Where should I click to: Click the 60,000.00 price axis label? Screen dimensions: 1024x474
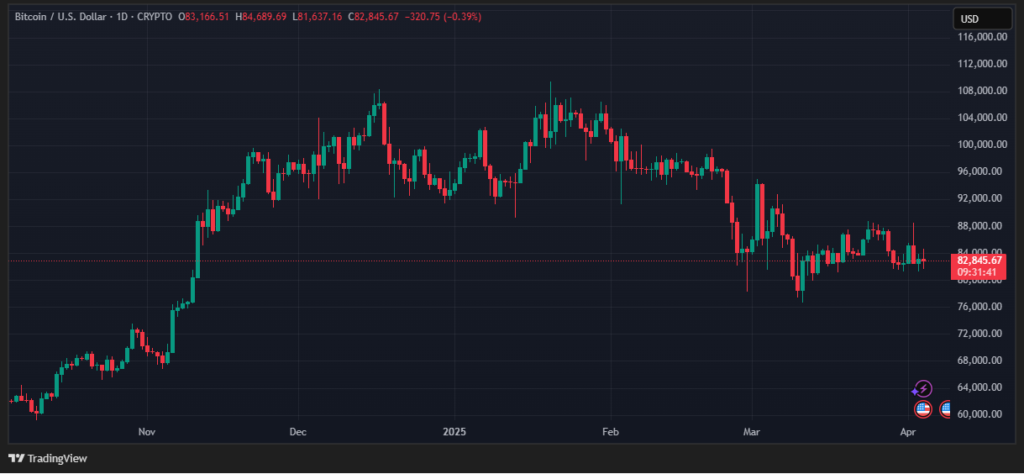point(982,415)
